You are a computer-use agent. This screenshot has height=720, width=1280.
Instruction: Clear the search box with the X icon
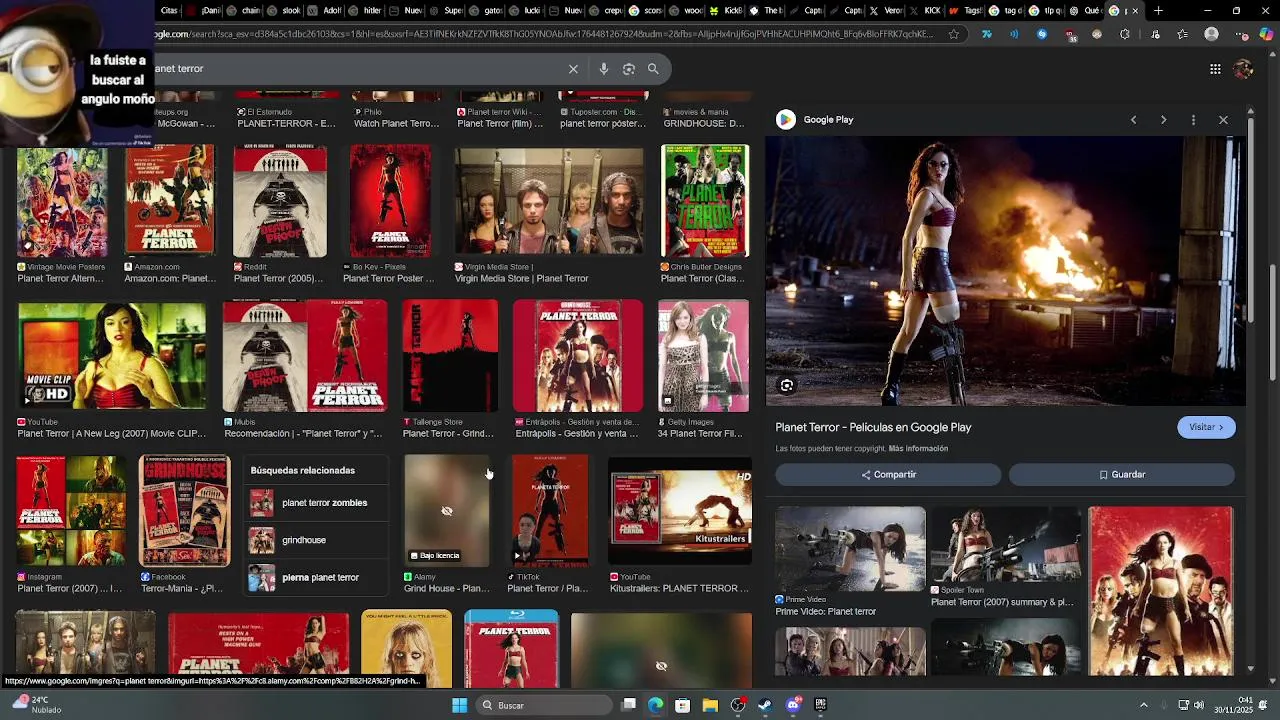coord(573,69)
